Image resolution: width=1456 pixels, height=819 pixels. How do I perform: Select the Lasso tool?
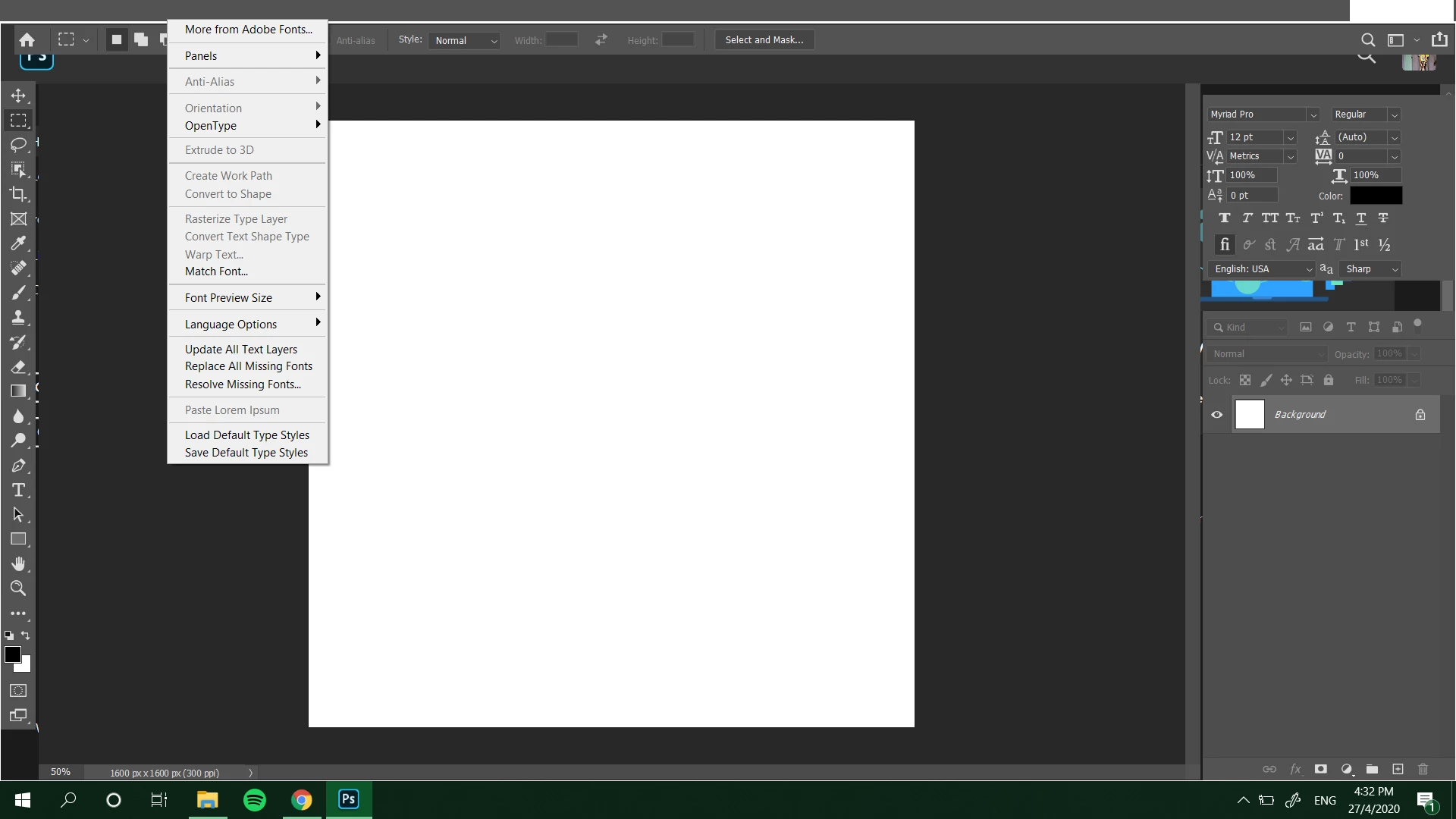[18, 145]
